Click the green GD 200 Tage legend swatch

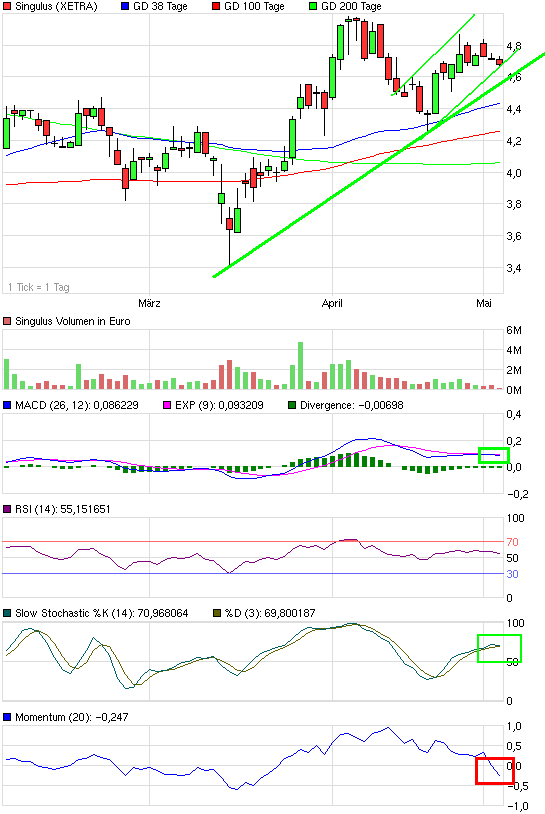tap(312, 7)
